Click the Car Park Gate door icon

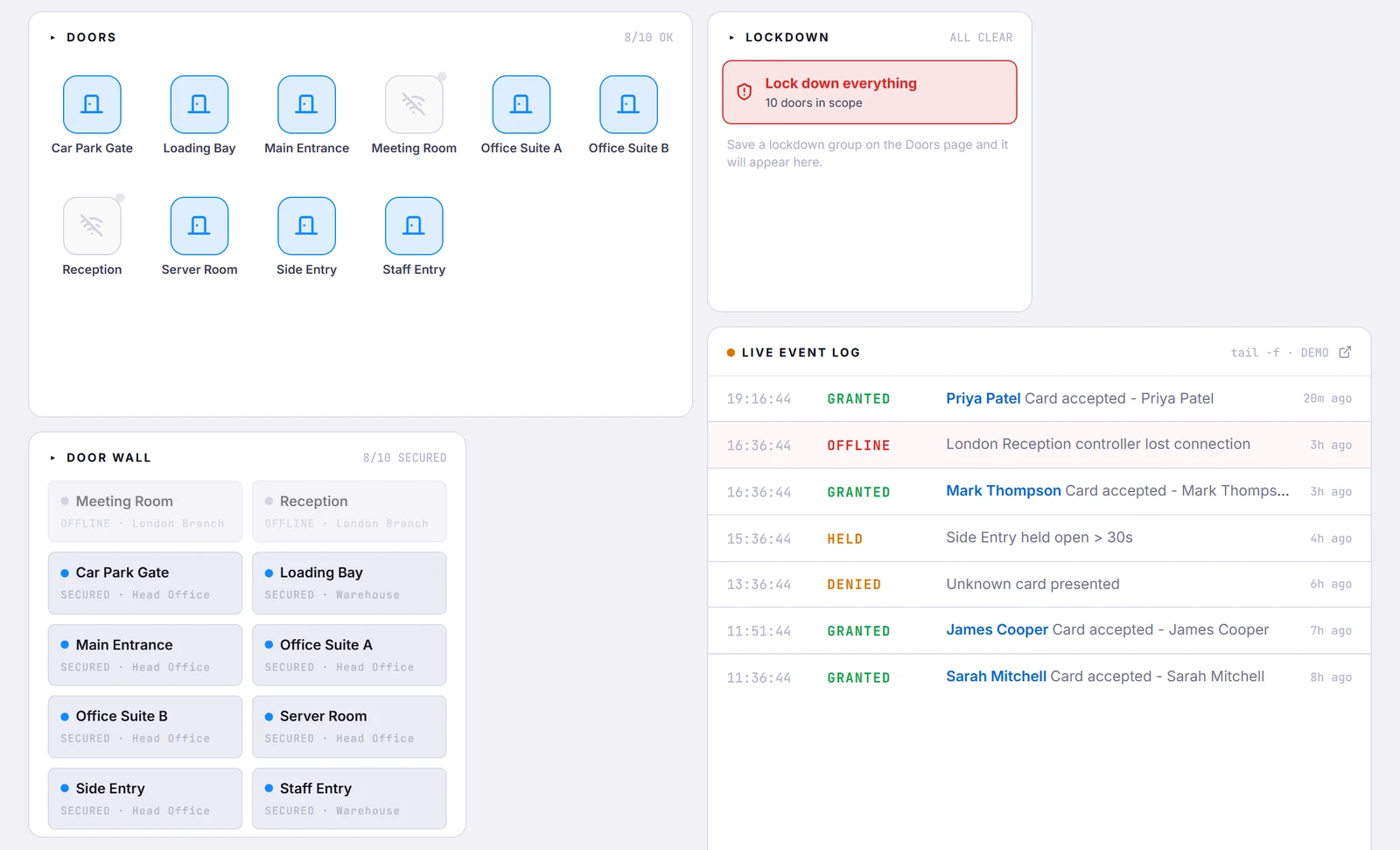point(92,104)
